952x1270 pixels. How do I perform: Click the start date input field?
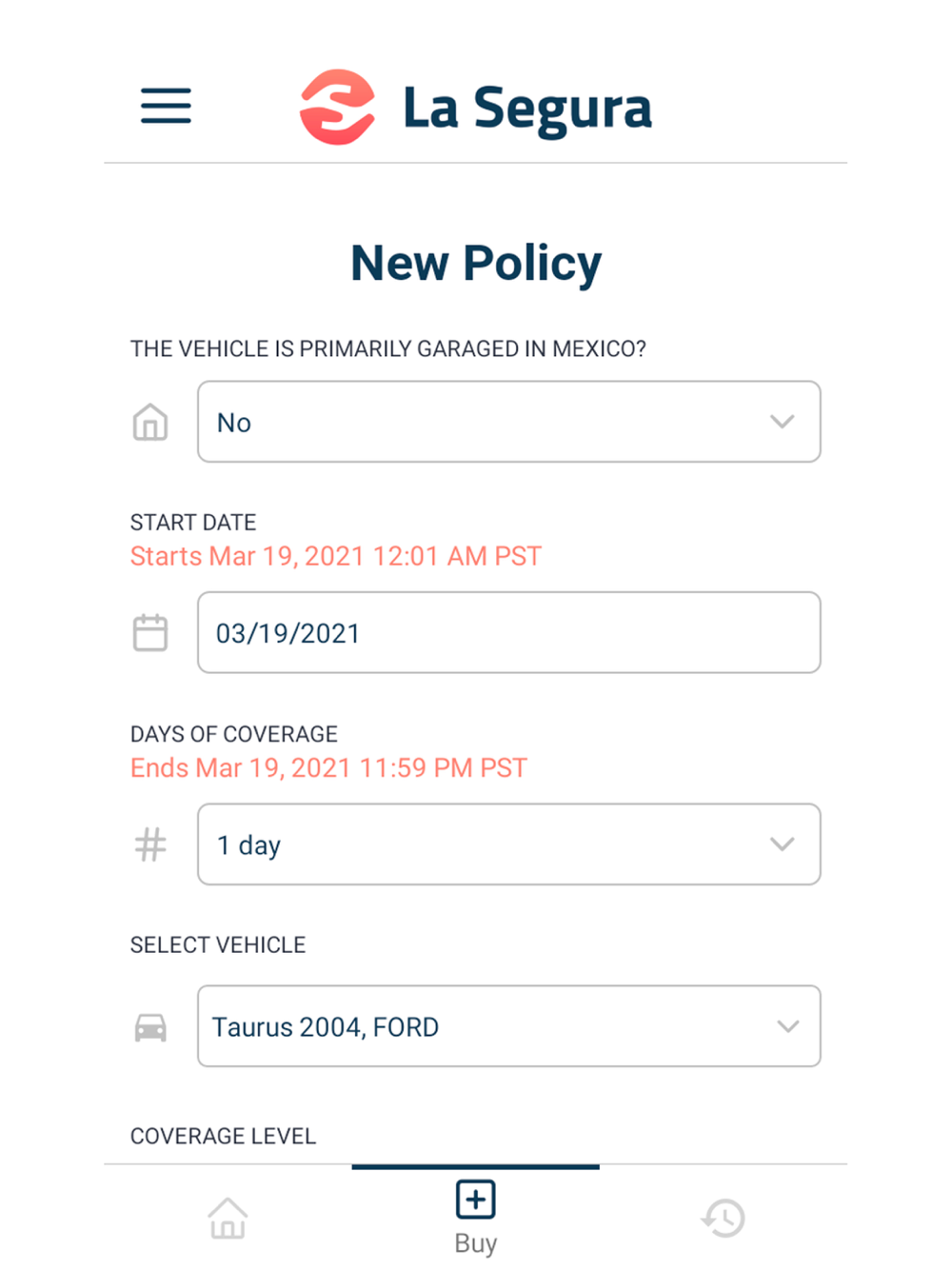[x=508, y=633]
